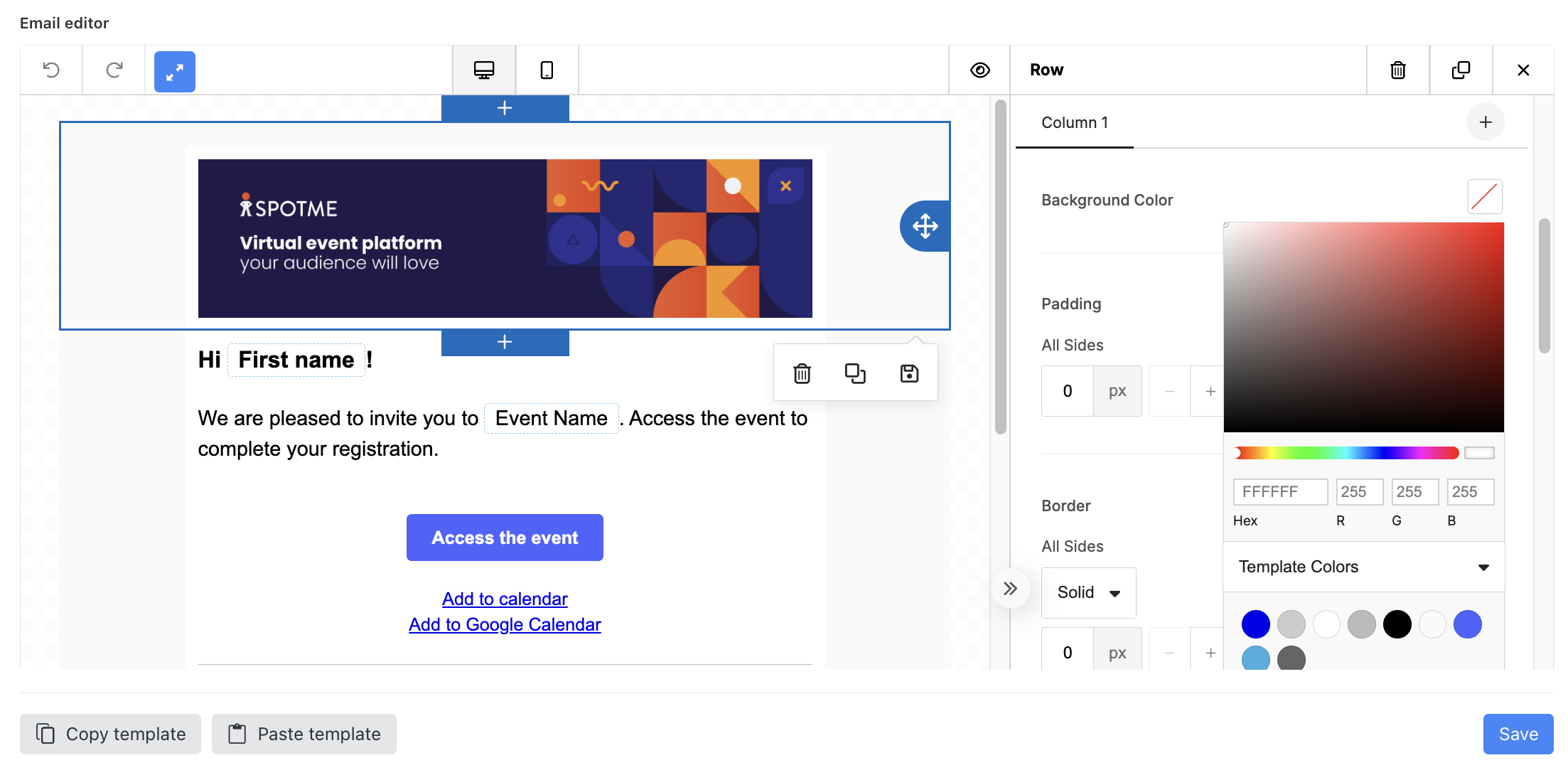The image size is (1568, 775).
Task: Click the Hex color input field
Action: [x=1280, y=492]
